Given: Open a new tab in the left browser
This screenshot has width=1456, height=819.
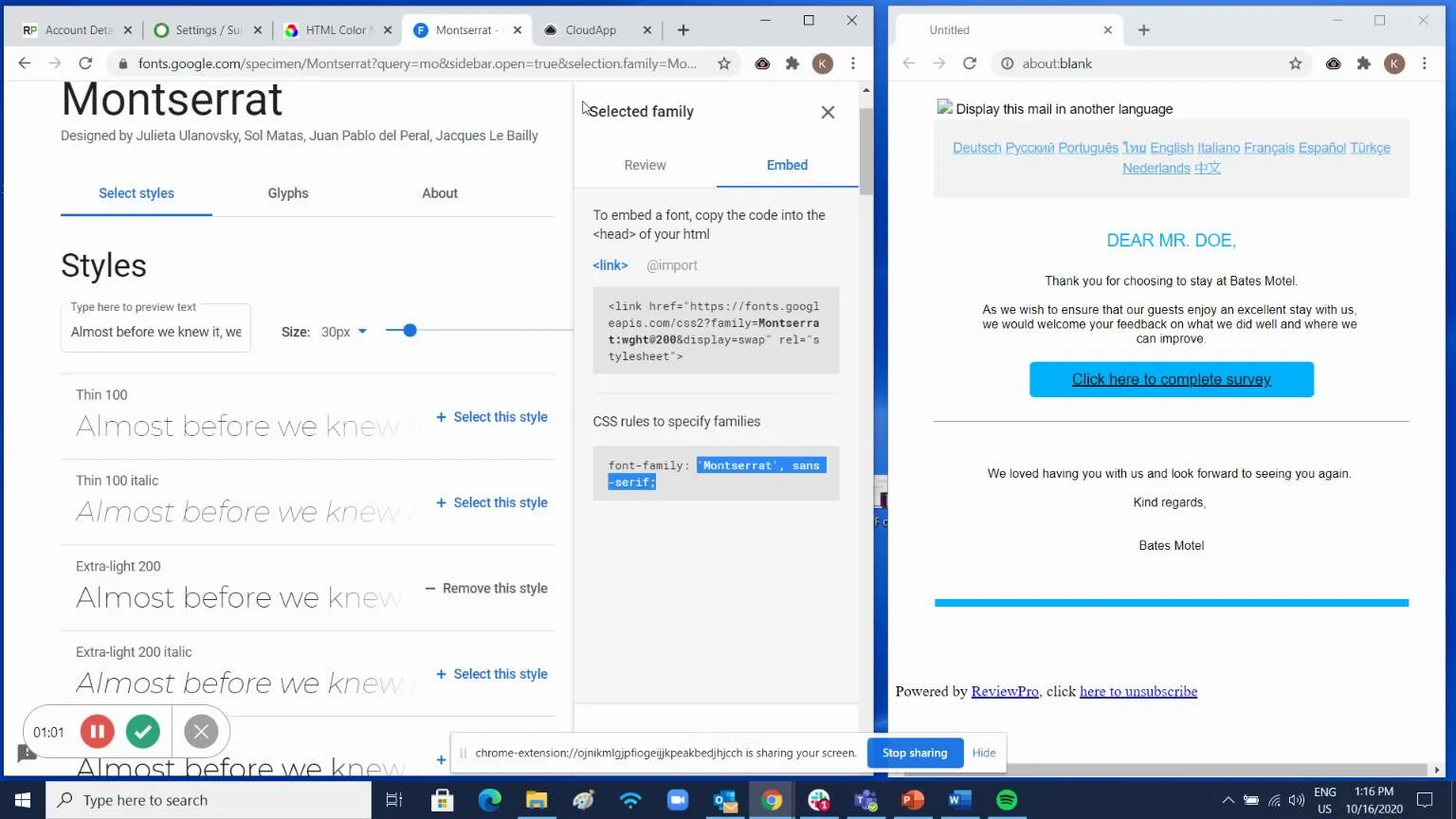Looking at the screenshot, I should tap(683, 30).
